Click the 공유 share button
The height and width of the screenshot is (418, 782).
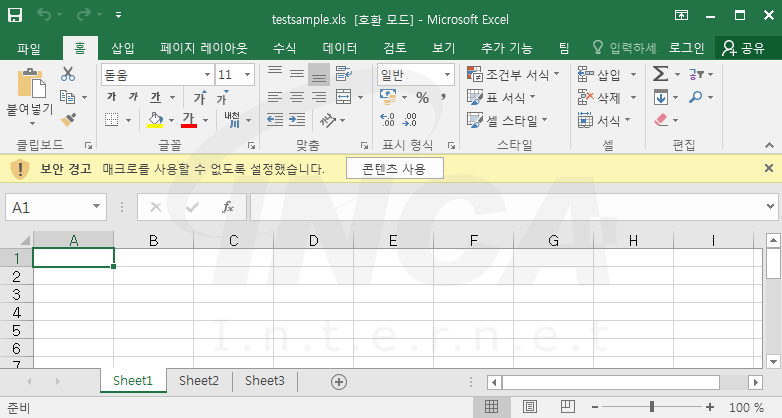click(744, 48)
